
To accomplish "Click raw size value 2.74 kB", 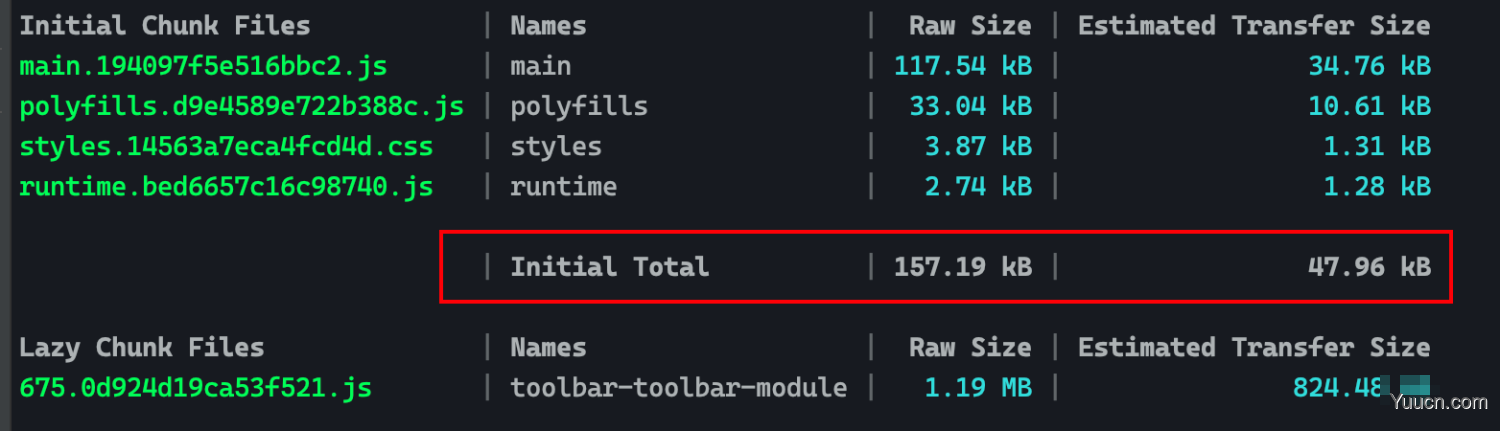I will coord(978,187).
